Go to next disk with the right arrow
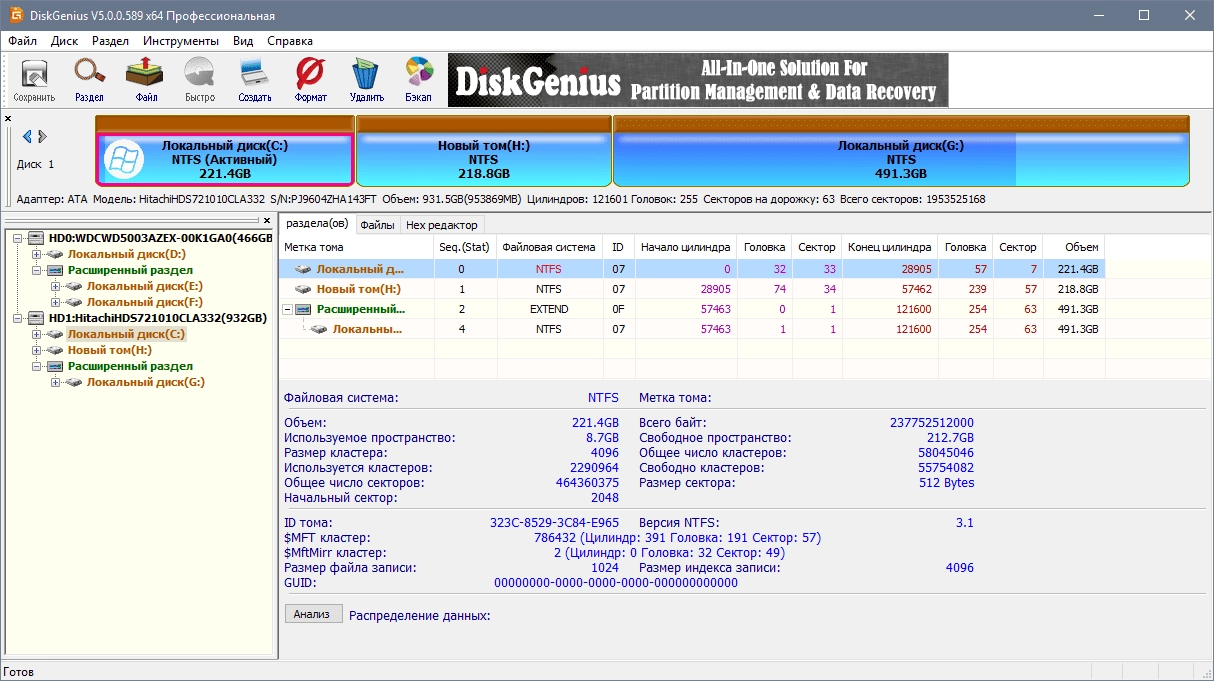Viewport: 1214px width, 681px height. [x=43, y=137]
